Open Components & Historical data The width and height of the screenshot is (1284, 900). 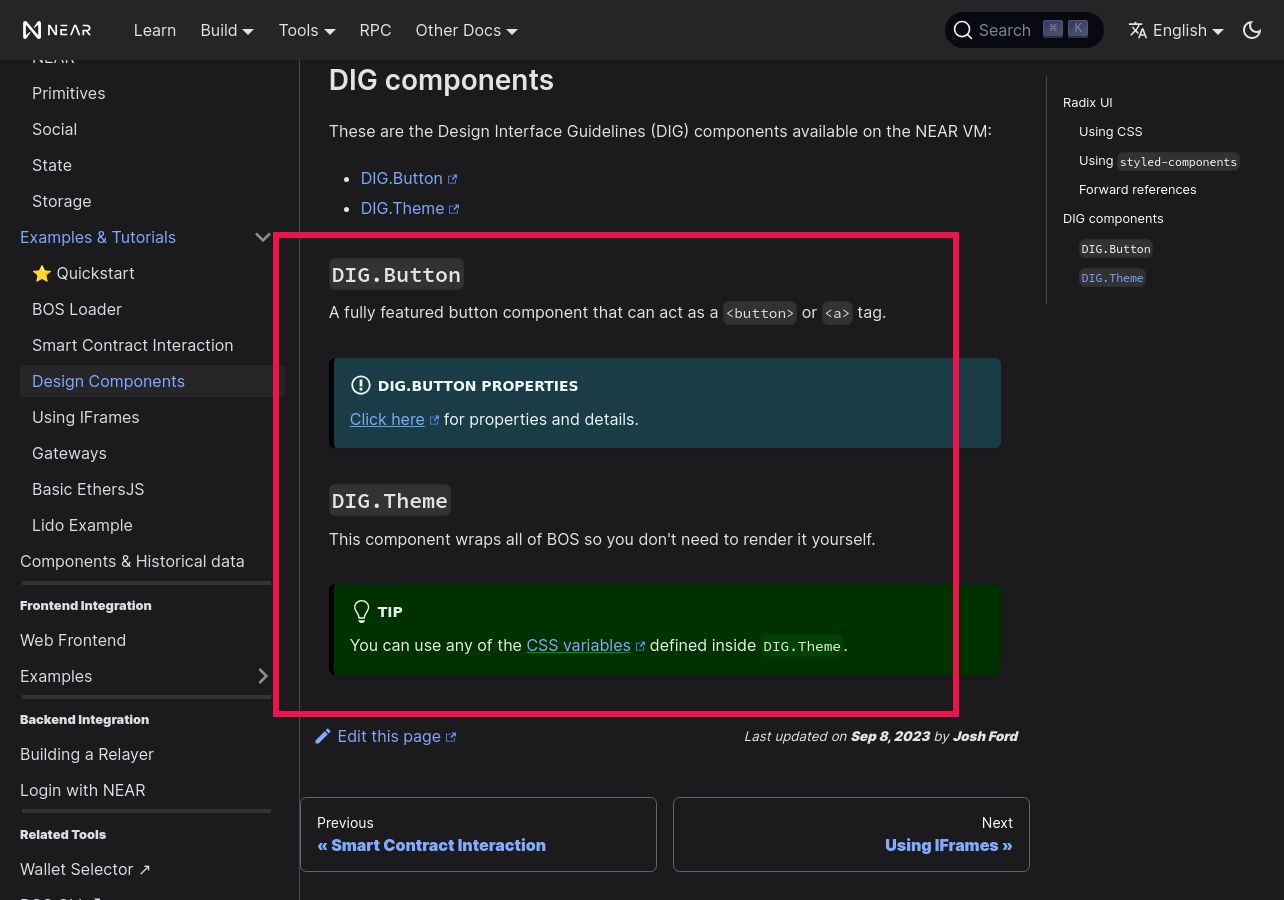click(x=132, y=561)
